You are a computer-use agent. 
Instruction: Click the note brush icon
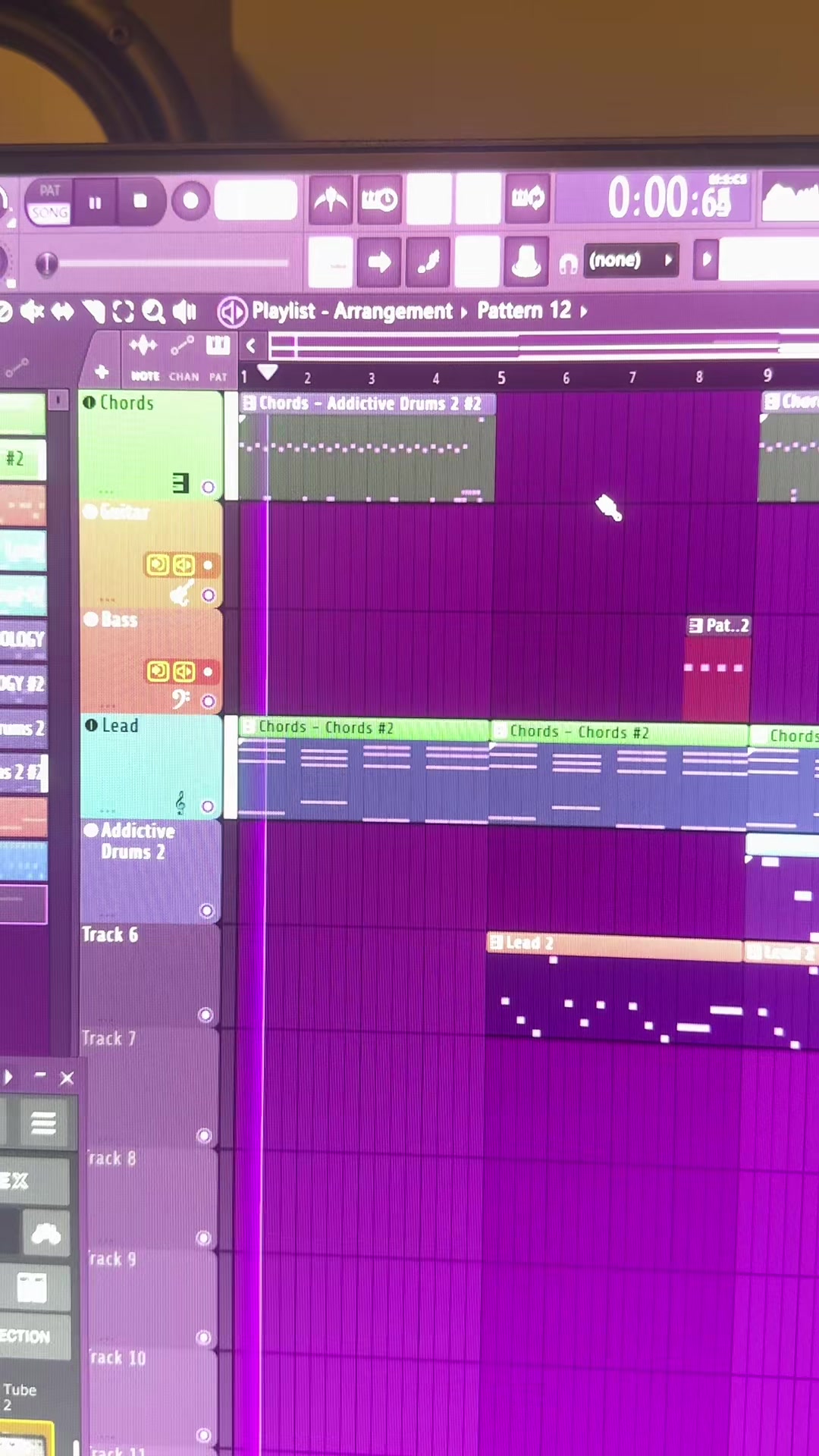point(428,262)
